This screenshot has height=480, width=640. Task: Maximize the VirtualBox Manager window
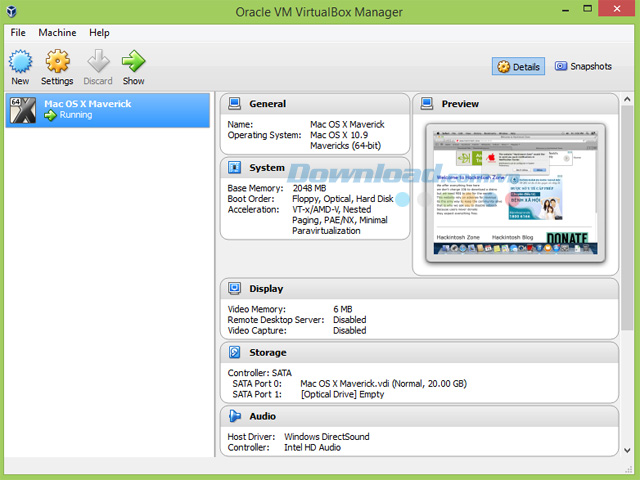587,9
